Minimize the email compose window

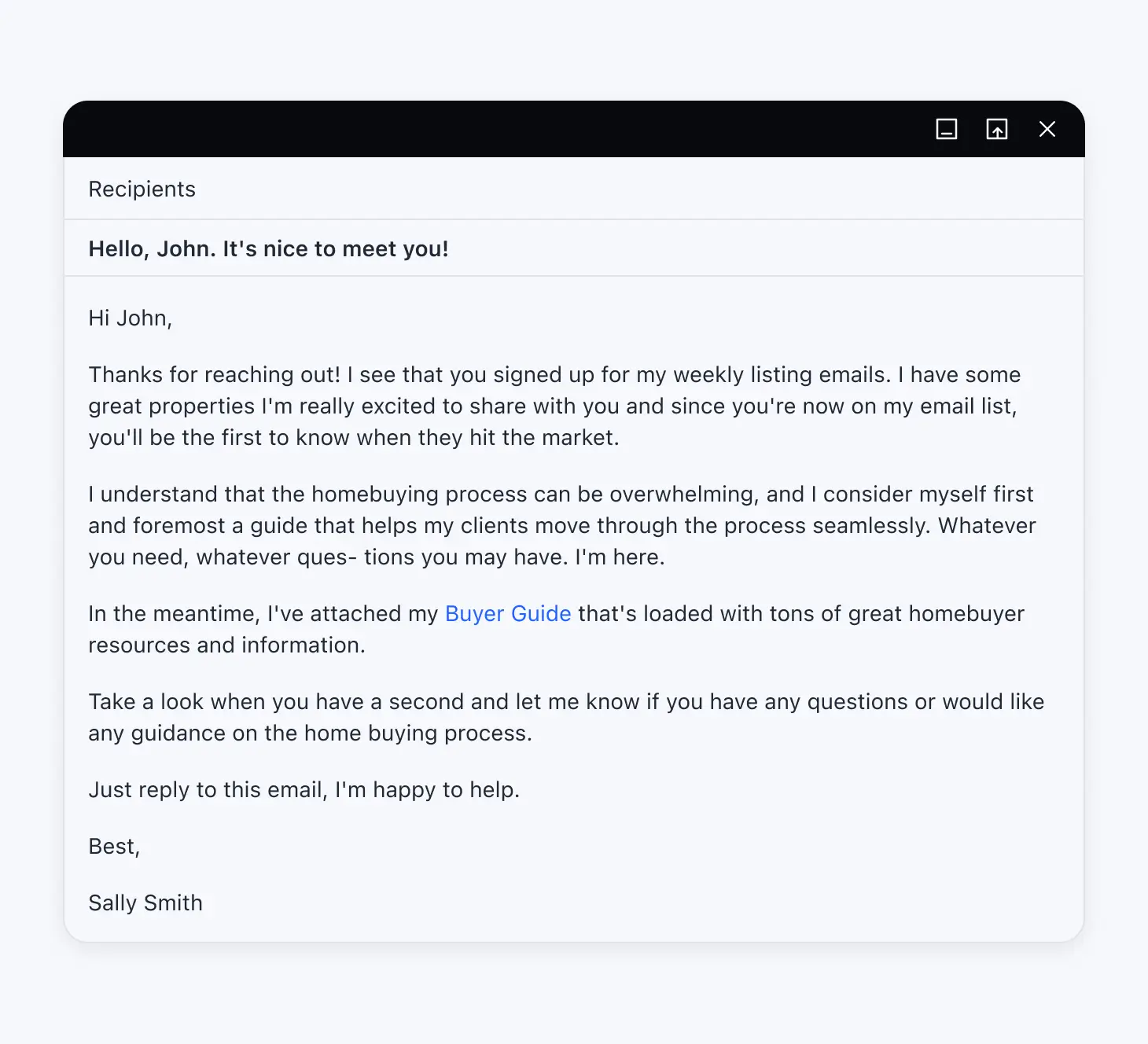click(x=947, y=129)
